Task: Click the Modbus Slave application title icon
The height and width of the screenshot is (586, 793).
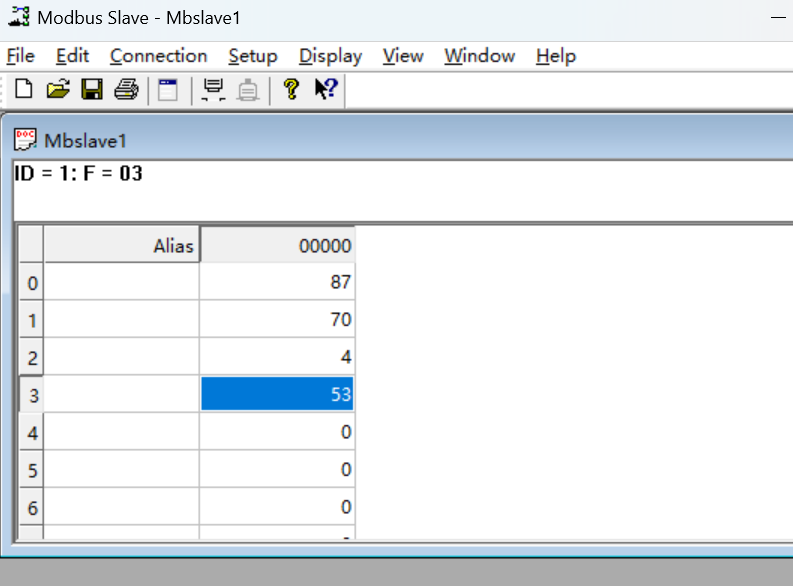Action: click(x=19, y=17)
